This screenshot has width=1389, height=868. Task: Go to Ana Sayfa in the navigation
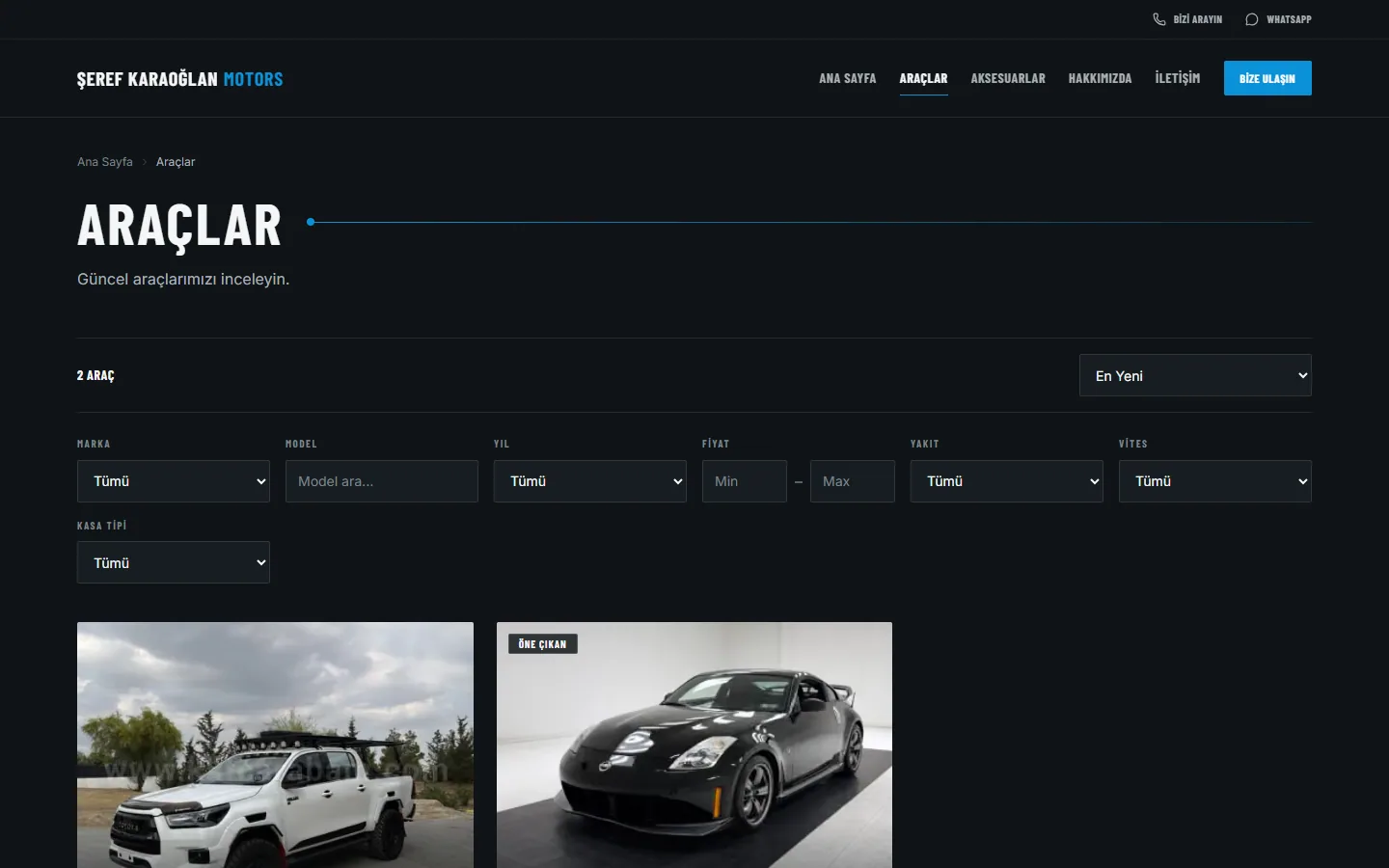(x=848, y=78)
